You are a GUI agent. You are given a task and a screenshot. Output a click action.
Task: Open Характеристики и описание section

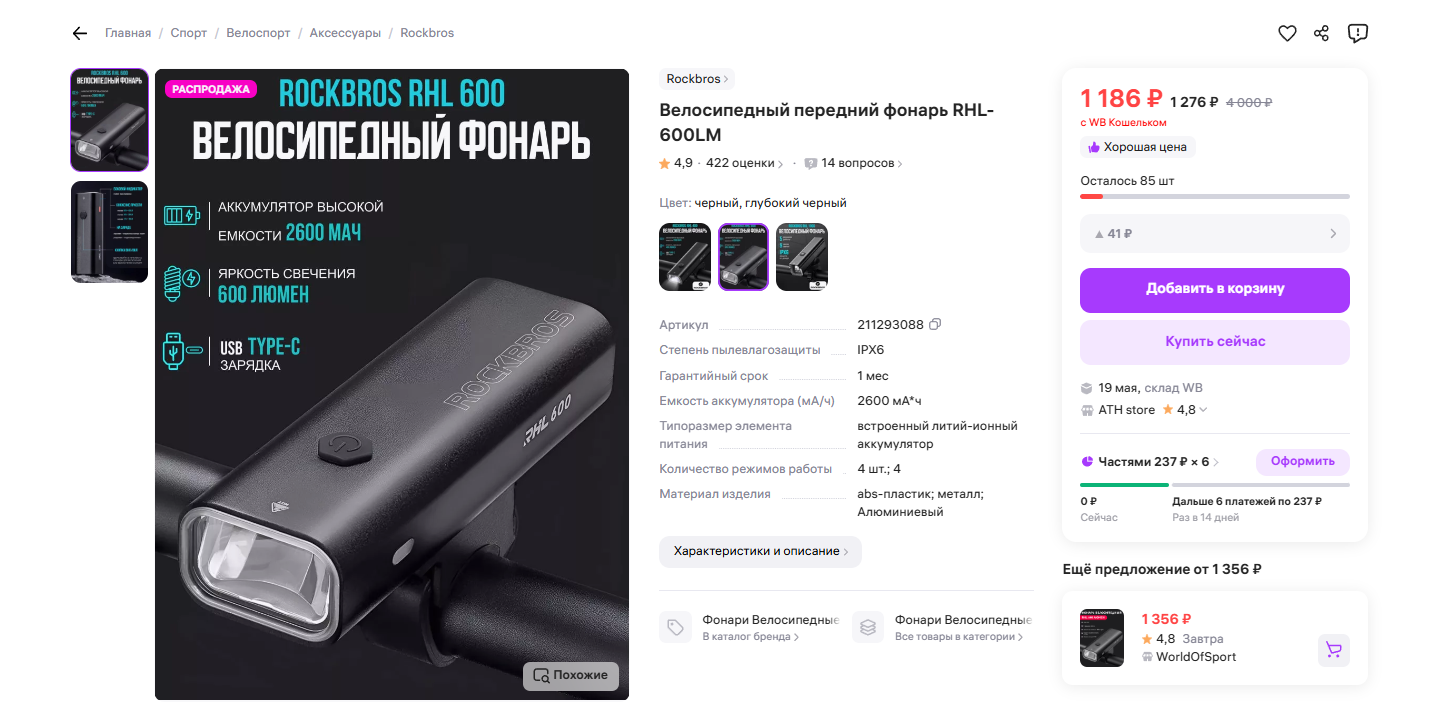(760, 551)
